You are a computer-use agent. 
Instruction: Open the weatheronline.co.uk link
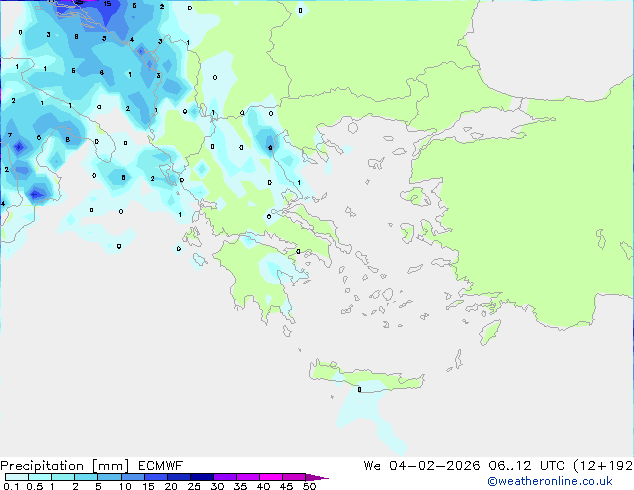click(550, 481)
